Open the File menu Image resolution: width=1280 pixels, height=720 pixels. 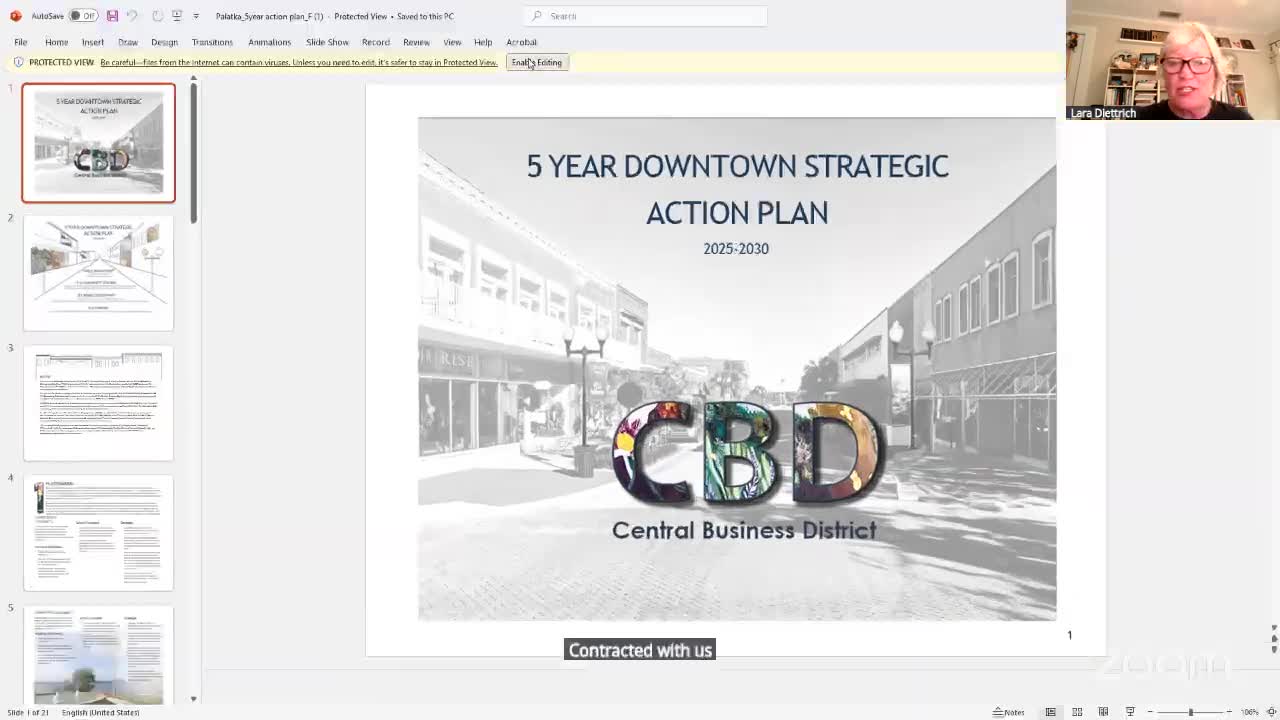[x=20, y=42]
